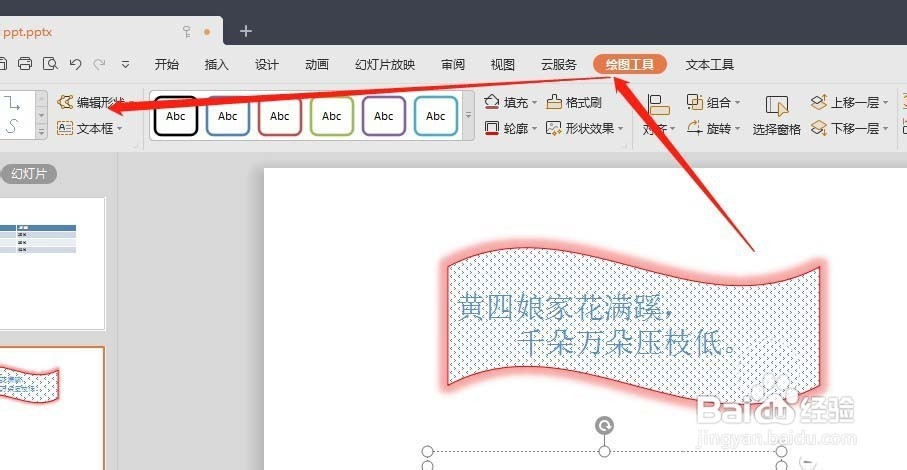Open the 开始 ribbon tab

click(167, 64)
